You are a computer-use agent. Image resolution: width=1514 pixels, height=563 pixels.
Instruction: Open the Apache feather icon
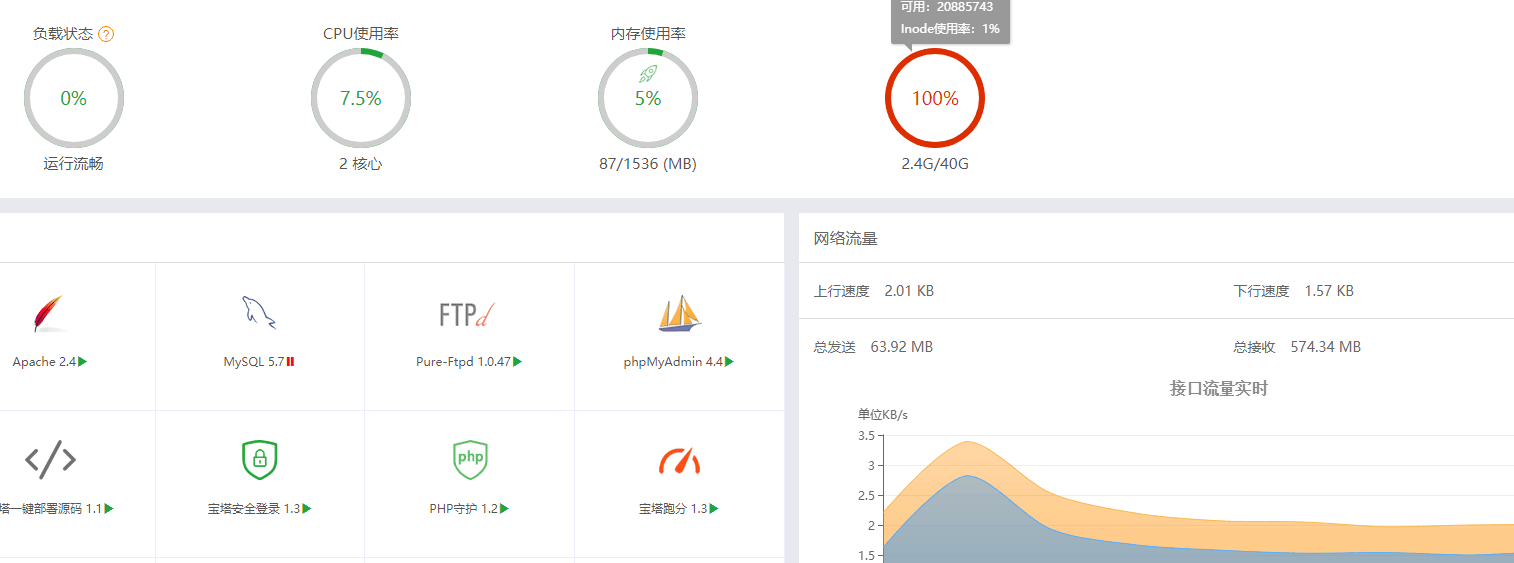coord(49,313)
